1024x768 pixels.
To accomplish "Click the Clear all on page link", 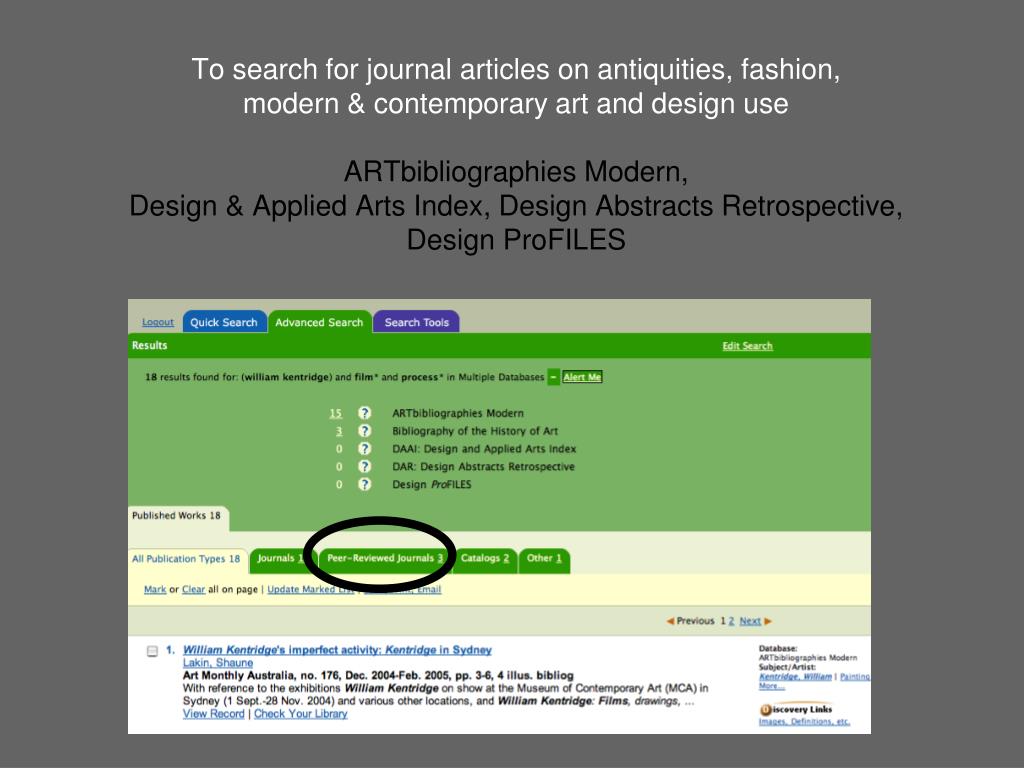I will pyautogui.click(x=193, y=589).
